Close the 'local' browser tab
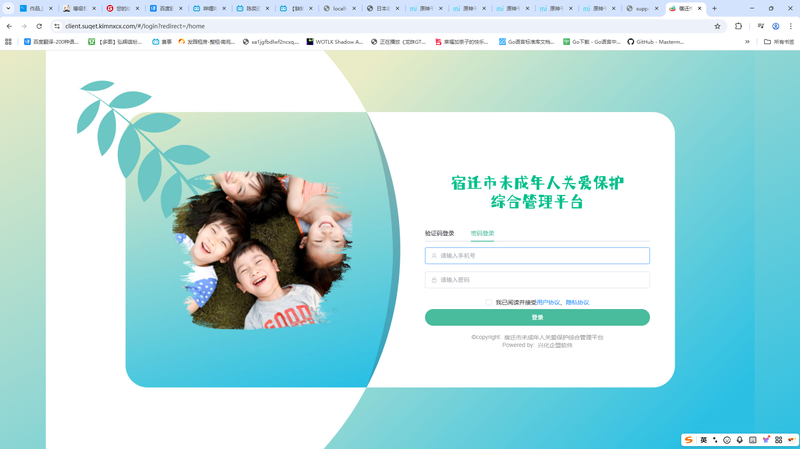The height and width of the screenshot is (449, 800). [x=354, y=8]
